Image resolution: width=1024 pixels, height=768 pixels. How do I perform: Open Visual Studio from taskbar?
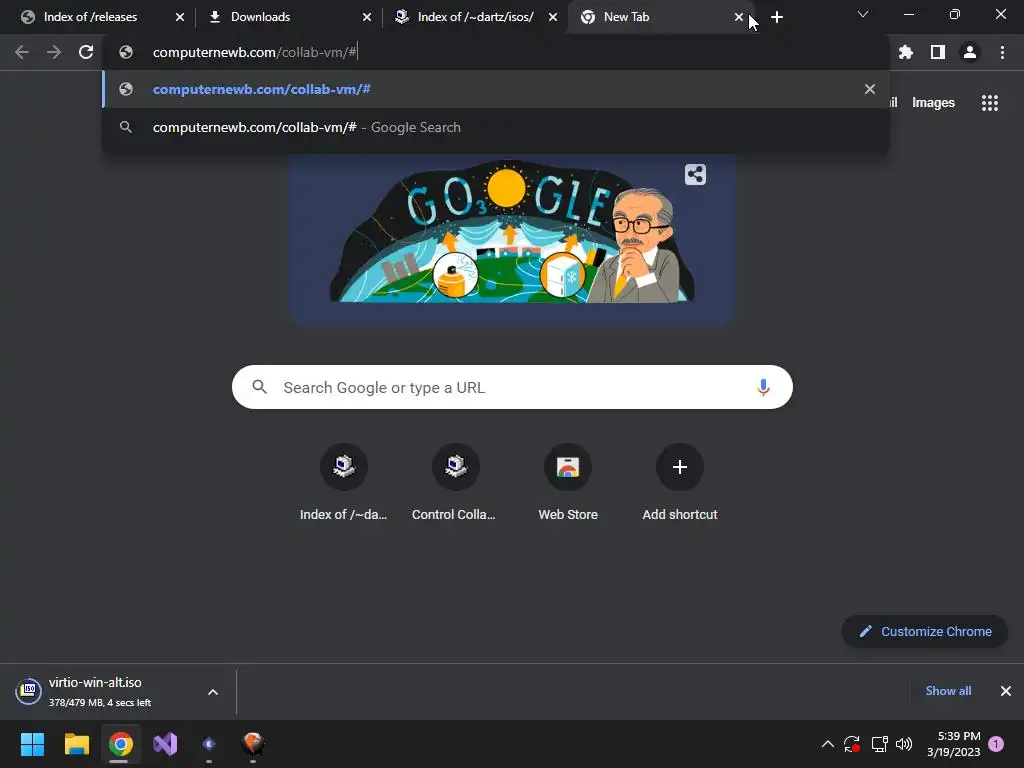coord(165,744)
